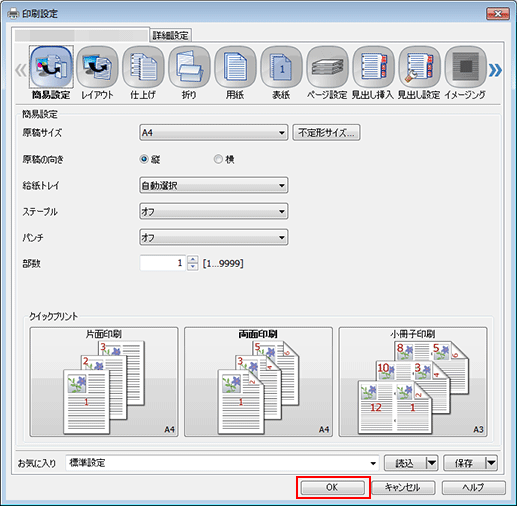
Task: Open the ページ設定 (Page settings) icon
Action: tap(327, 67)
